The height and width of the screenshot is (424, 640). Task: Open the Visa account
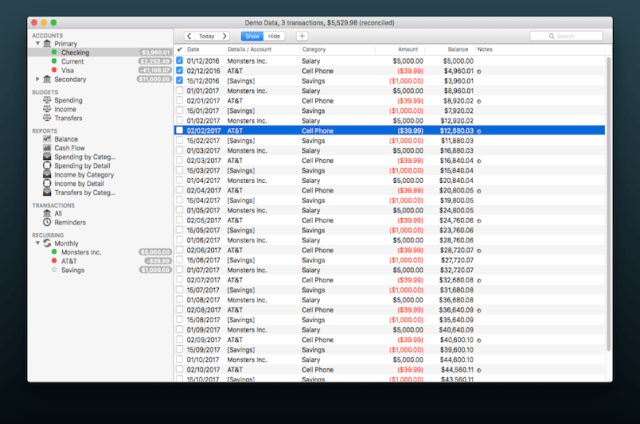tap(100, 70)
